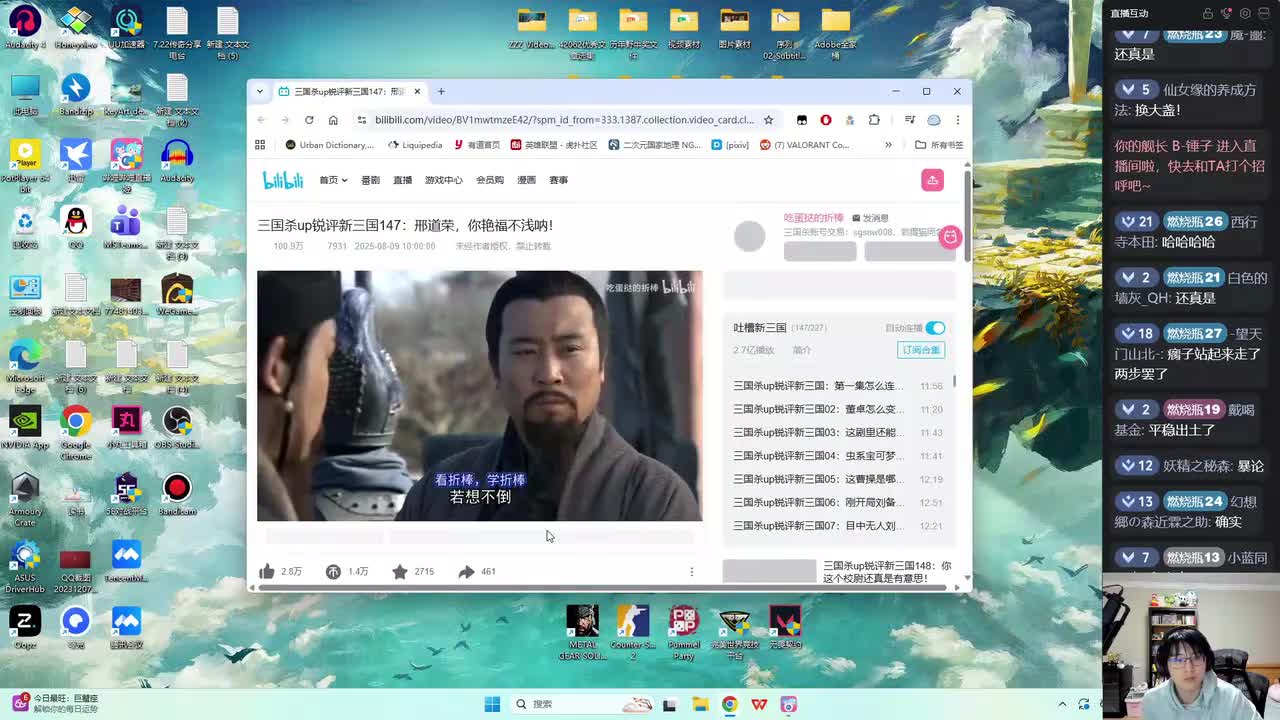
Task: Open a new Chrome tab
Action: pyautogui.click(x=440, y=91)
